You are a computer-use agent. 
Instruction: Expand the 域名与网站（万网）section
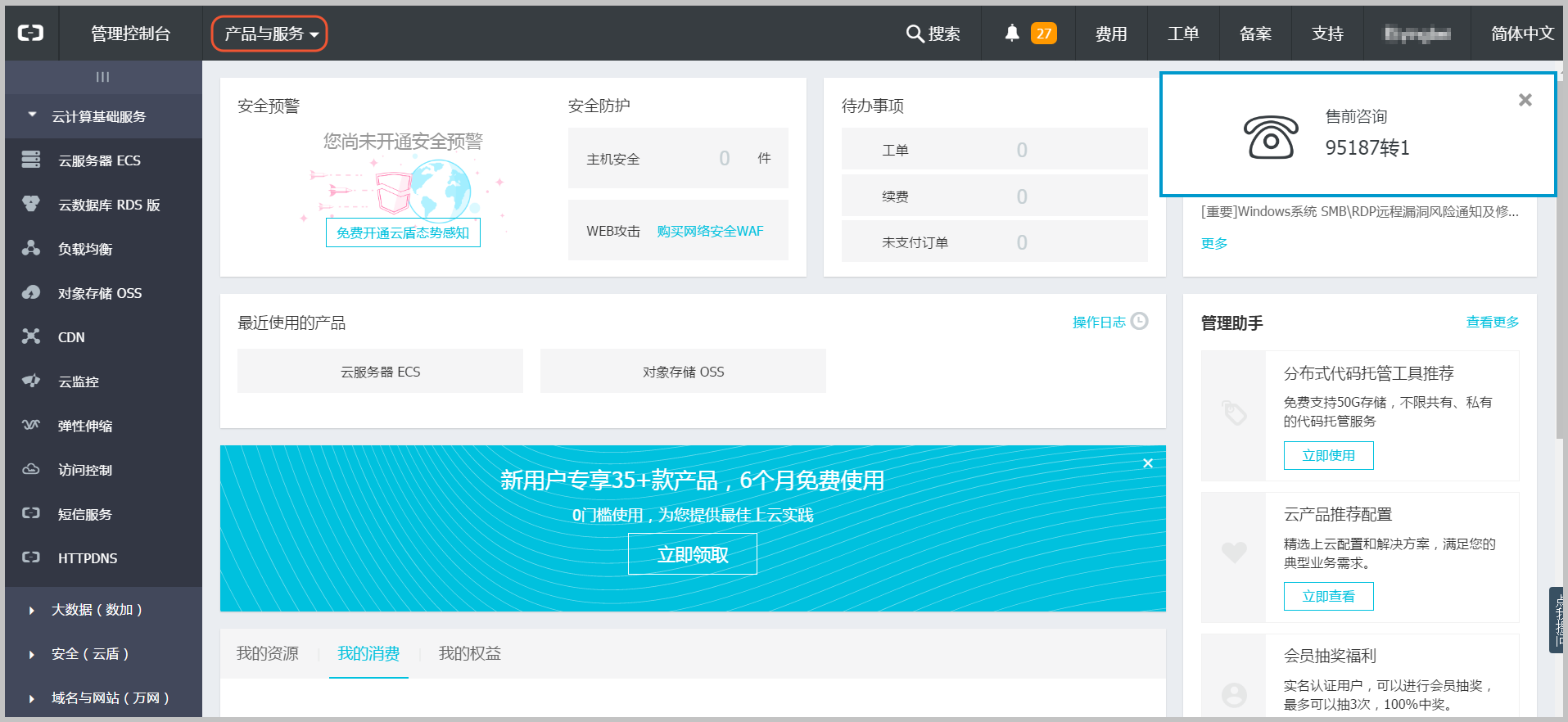(x=103, y=698)
